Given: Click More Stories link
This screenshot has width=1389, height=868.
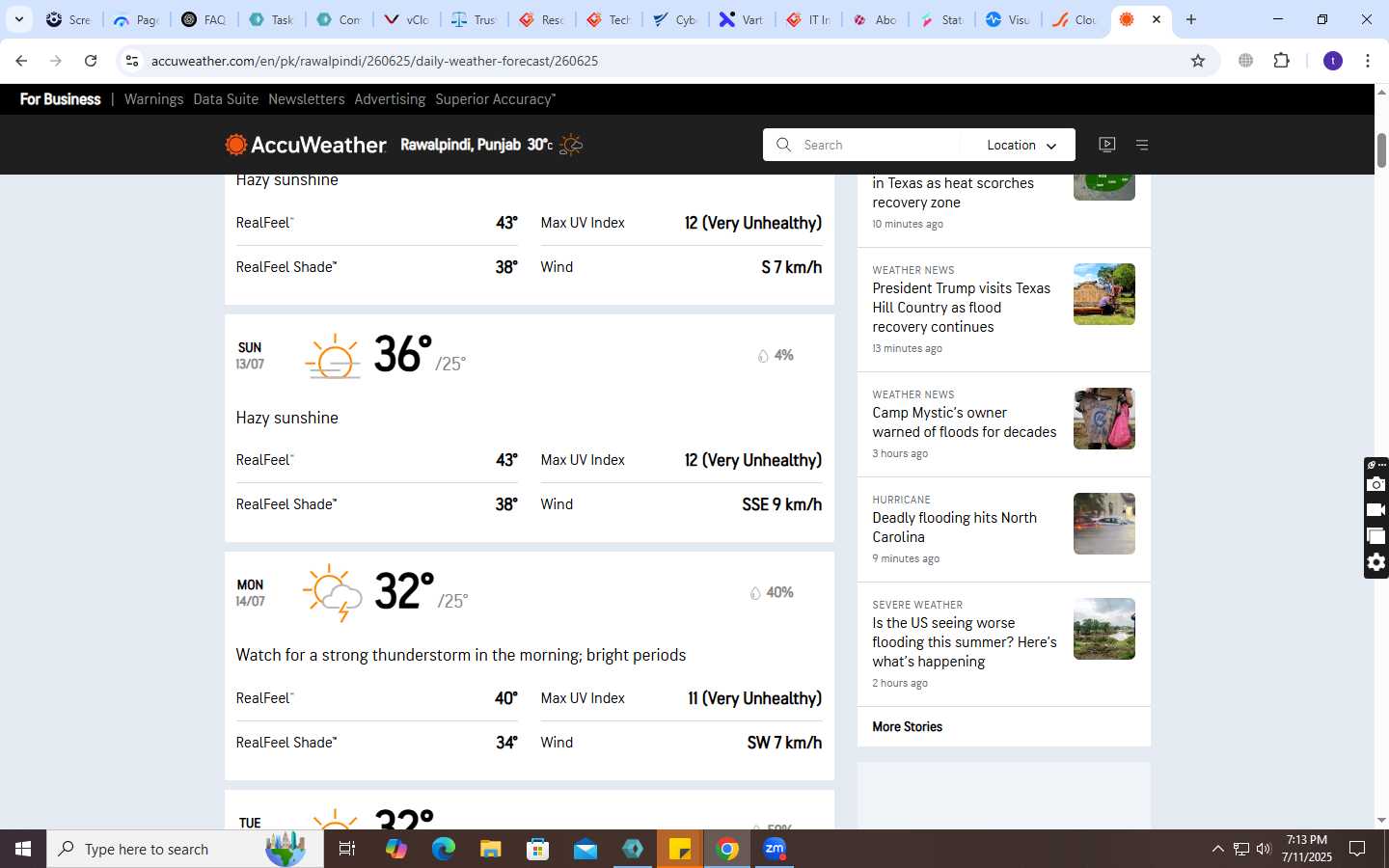Looking at the screenshot, I should 907,727.
